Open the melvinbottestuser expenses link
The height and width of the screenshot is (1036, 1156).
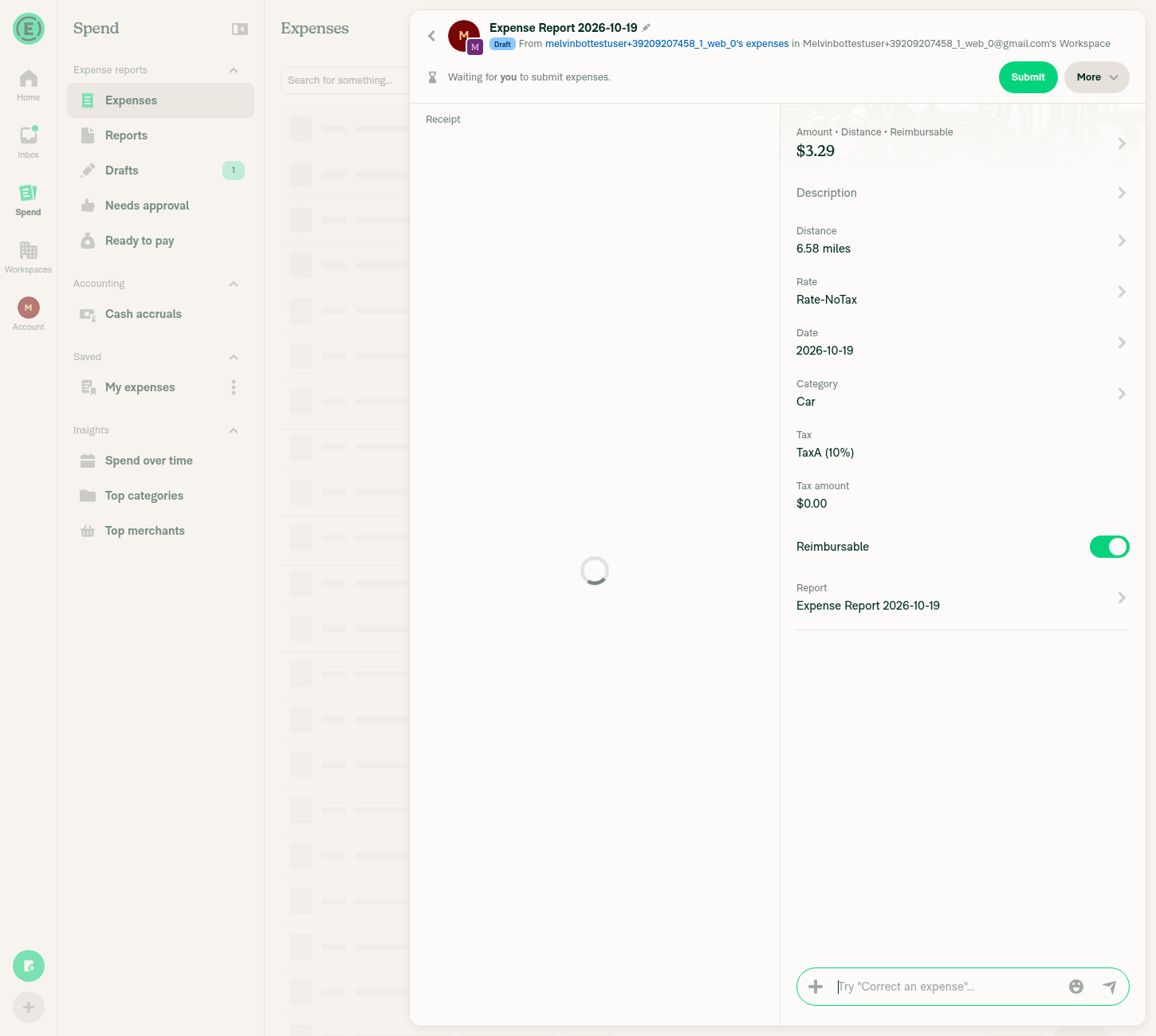pos(666,44)
